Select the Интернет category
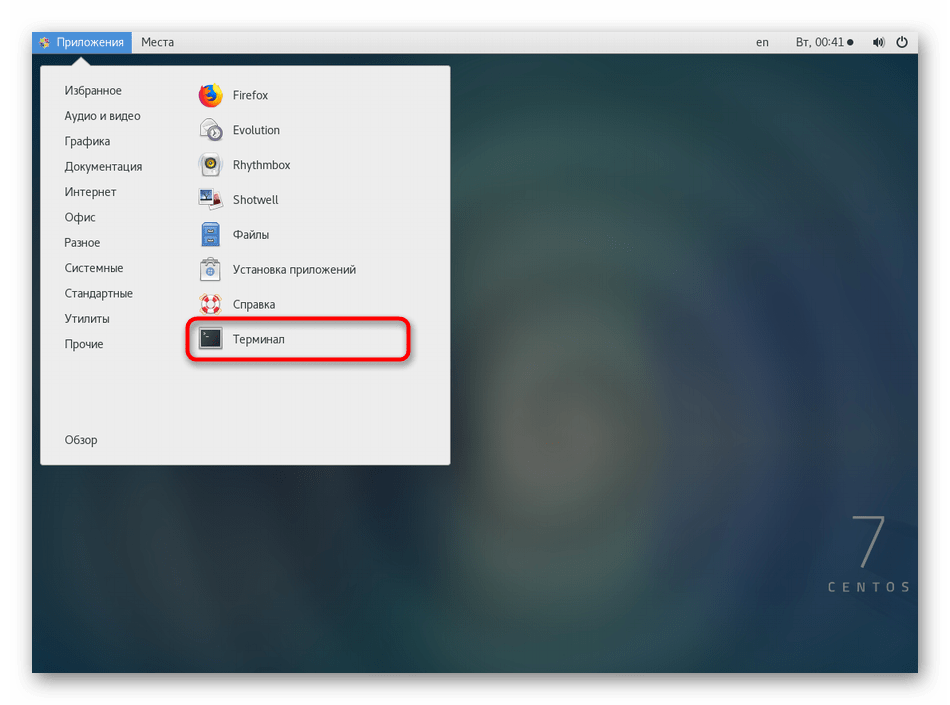Screen dimensions: 950x705 tap(90, 192)
